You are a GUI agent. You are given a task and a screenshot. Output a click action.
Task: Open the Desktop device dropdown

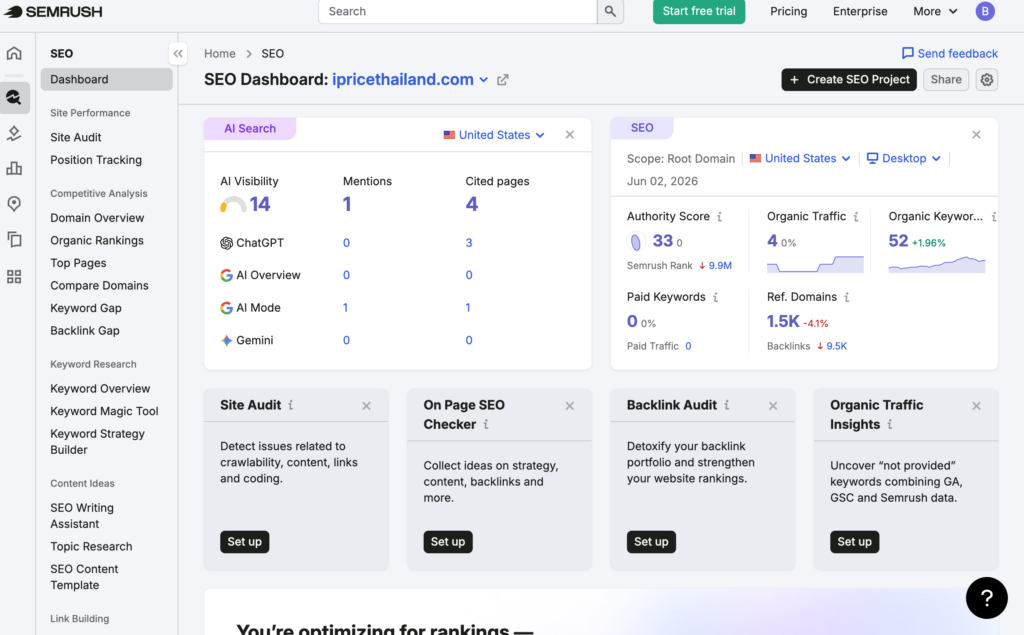pos(903,158)
